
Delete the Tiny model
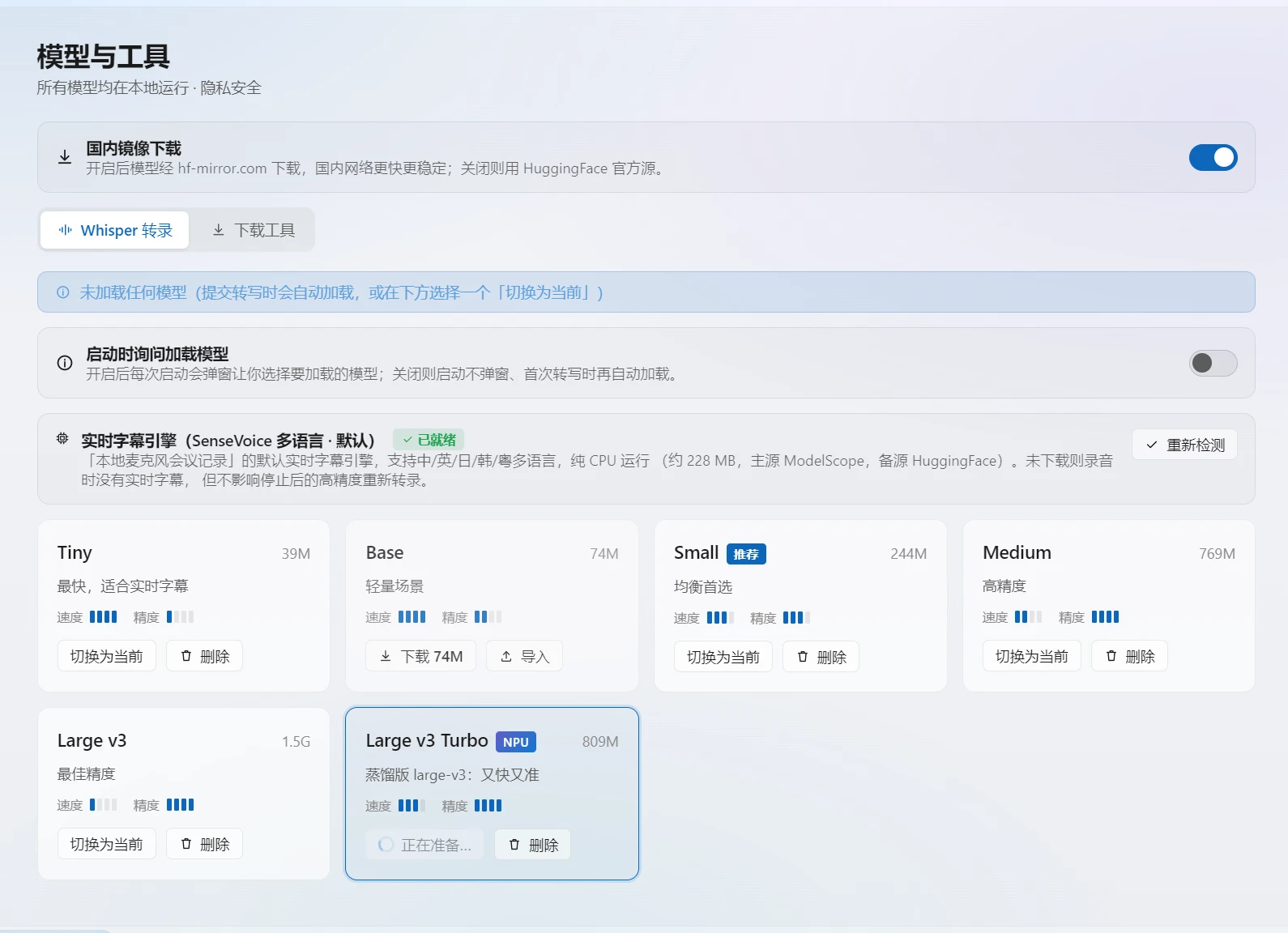click(204, 656)
